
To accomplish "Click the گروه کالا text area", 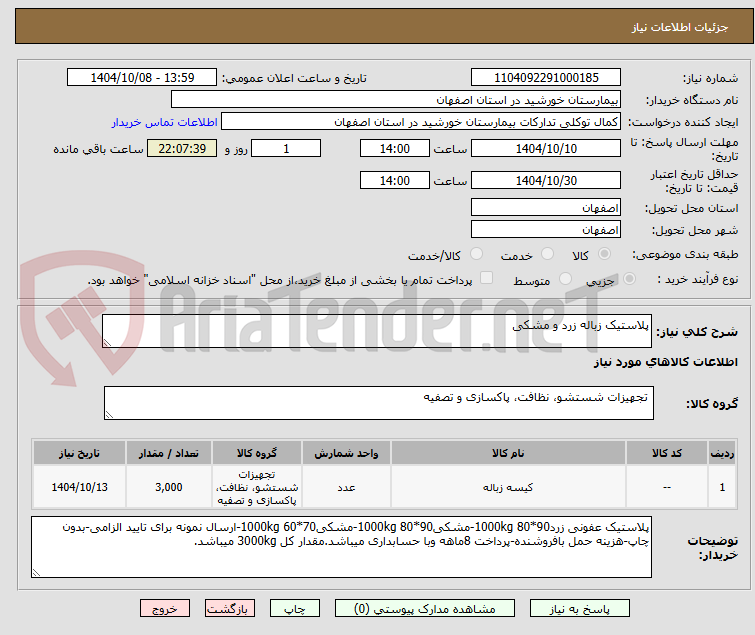I will pos(379,403).
